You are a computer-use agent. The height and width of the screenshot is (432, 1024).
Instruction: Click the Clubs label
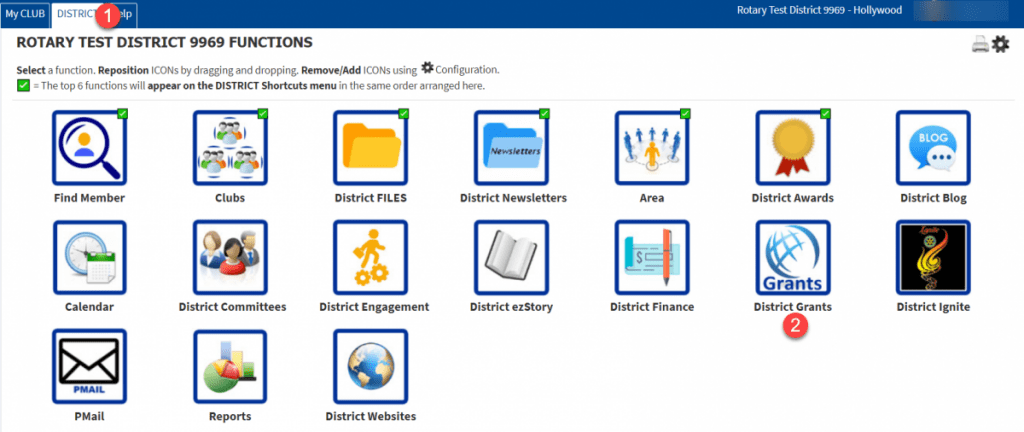coord(230,198)
